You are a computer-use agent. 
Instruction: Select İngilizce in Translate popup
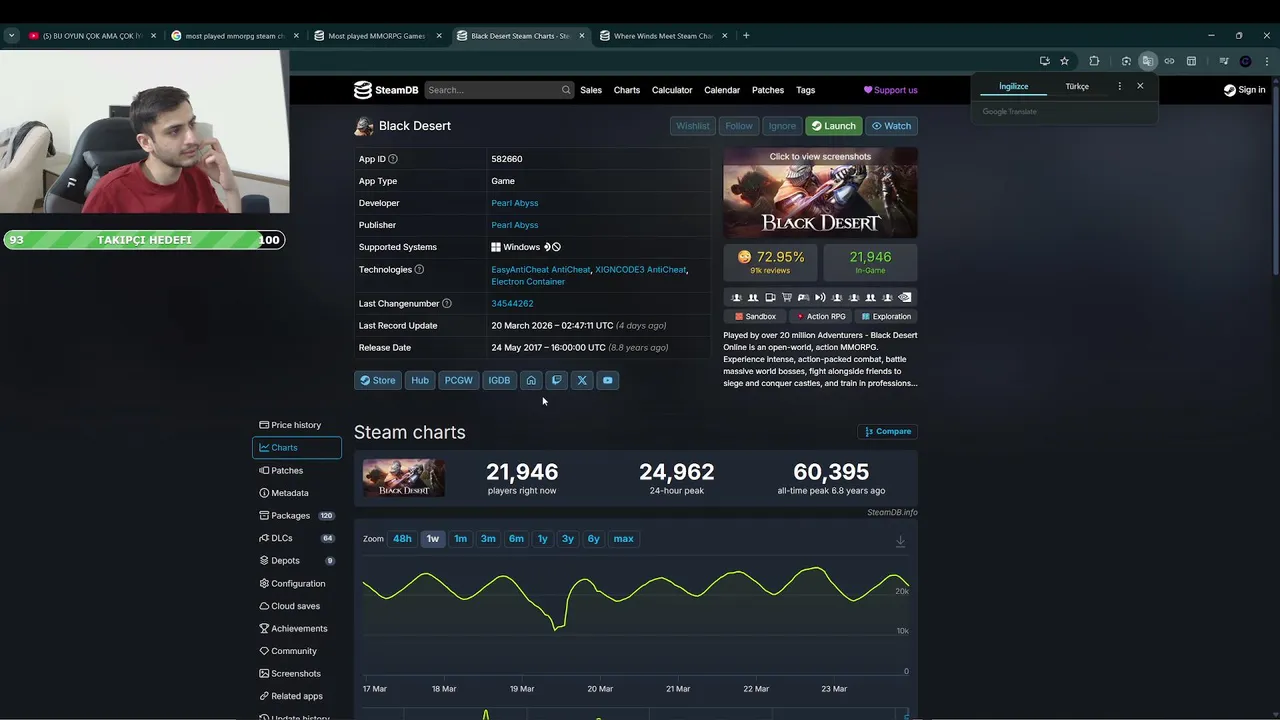[1013, 87]
